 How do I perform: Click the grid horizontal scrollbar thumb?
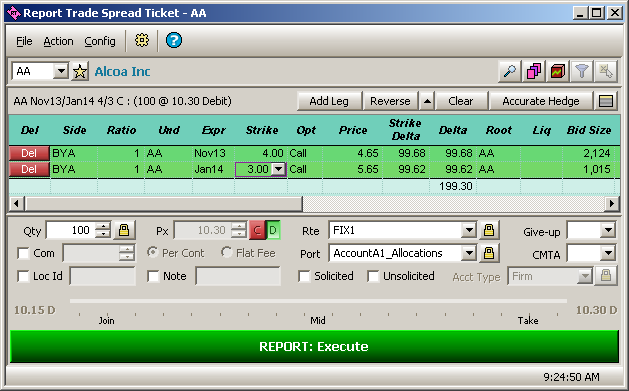click(164, 204)
